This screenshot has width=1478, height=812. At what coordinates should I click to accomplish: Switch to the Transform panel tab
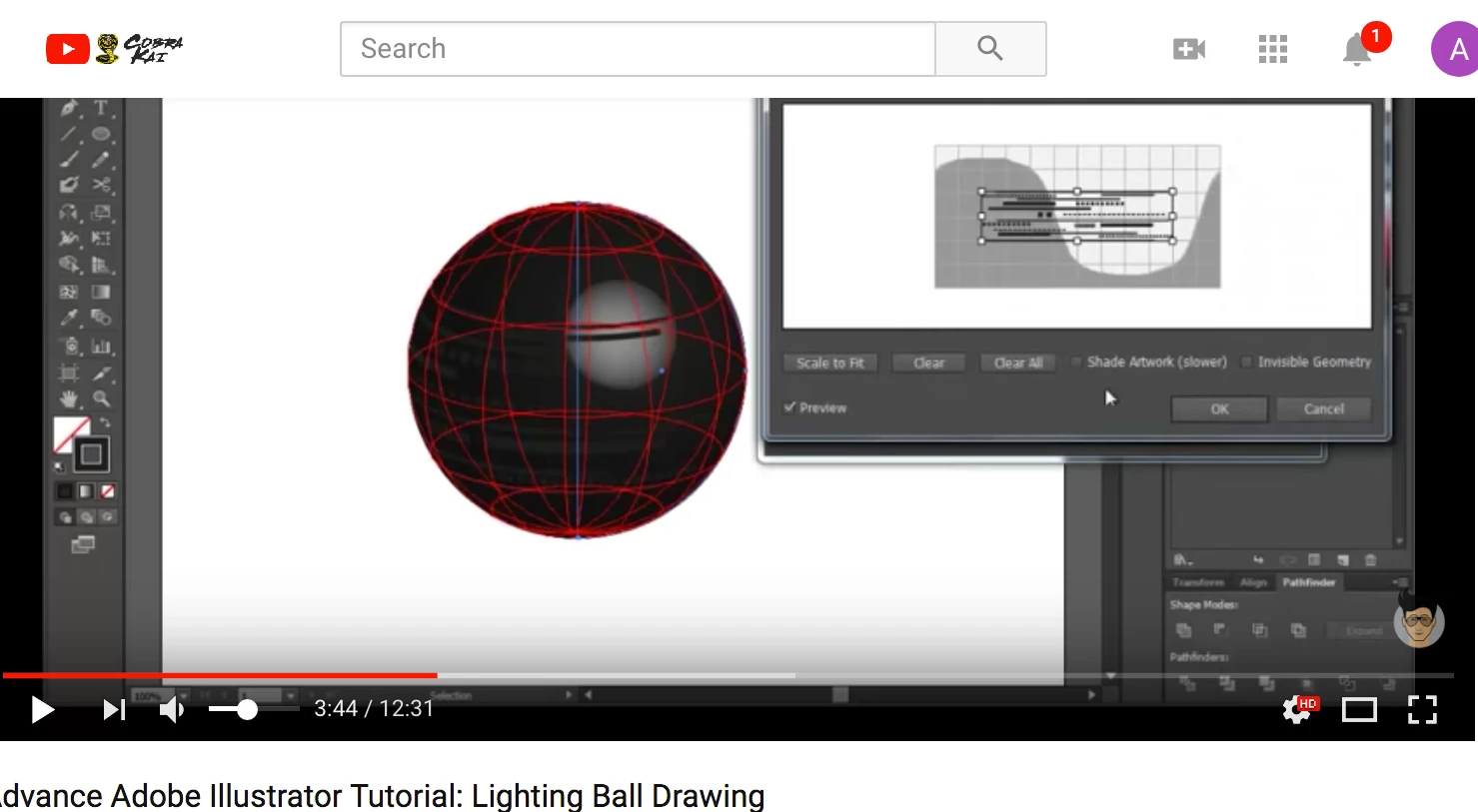tap(1198, 582)
